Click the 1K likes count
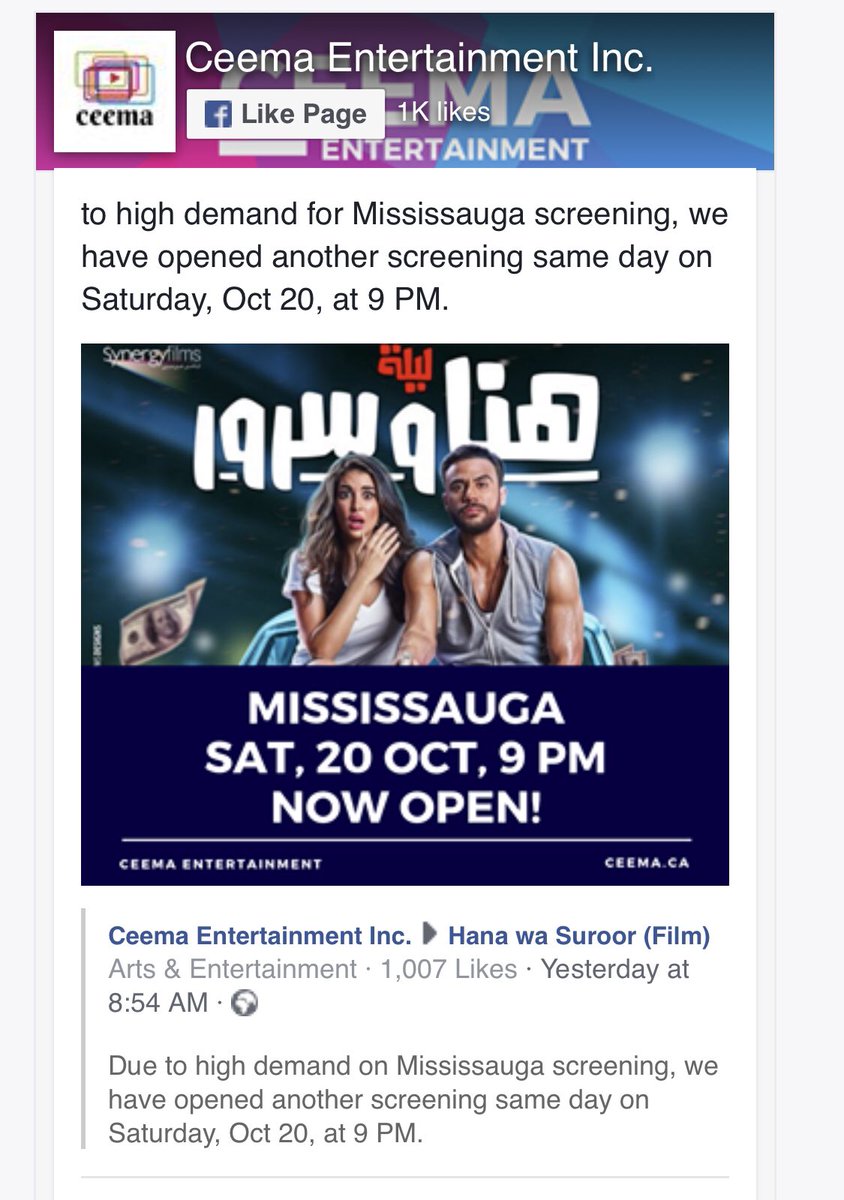844x1200 pixels. (443, 112)
